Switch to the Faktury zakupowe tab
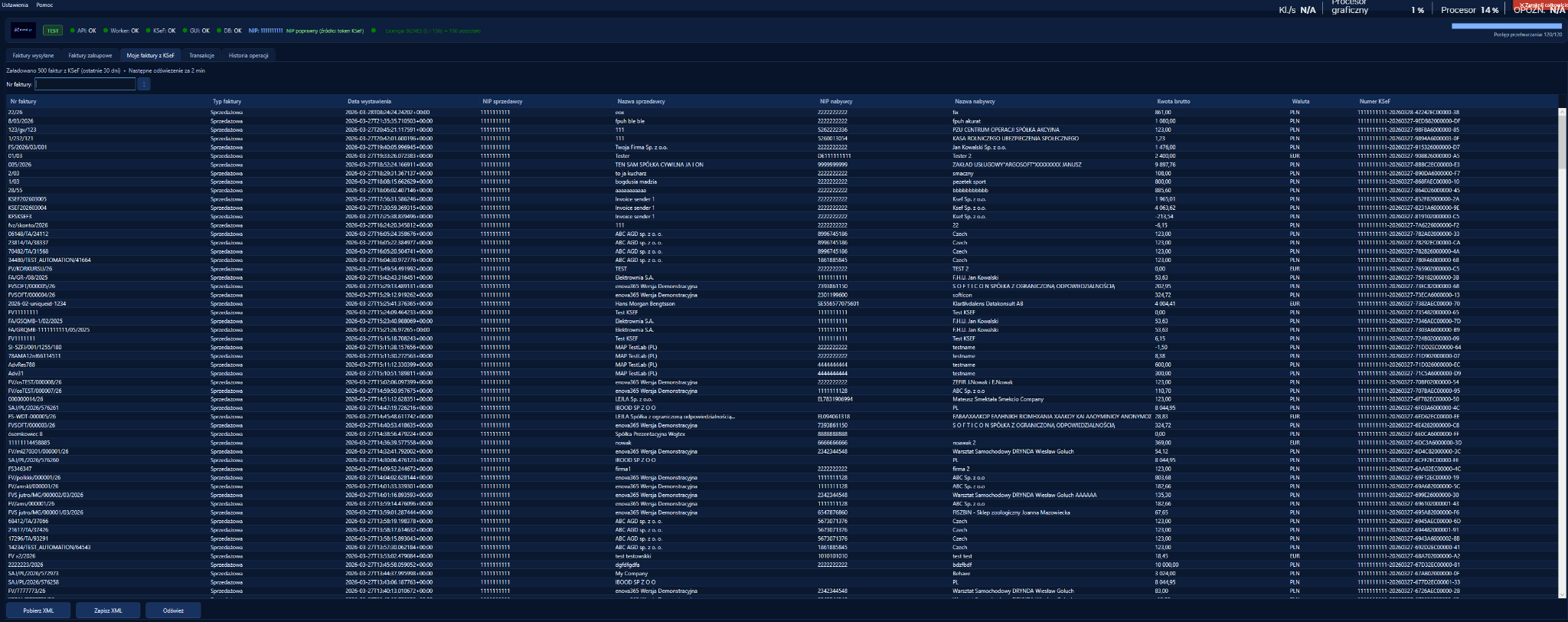Screen dimensions: 1568x622 click(x=90, y=55)
